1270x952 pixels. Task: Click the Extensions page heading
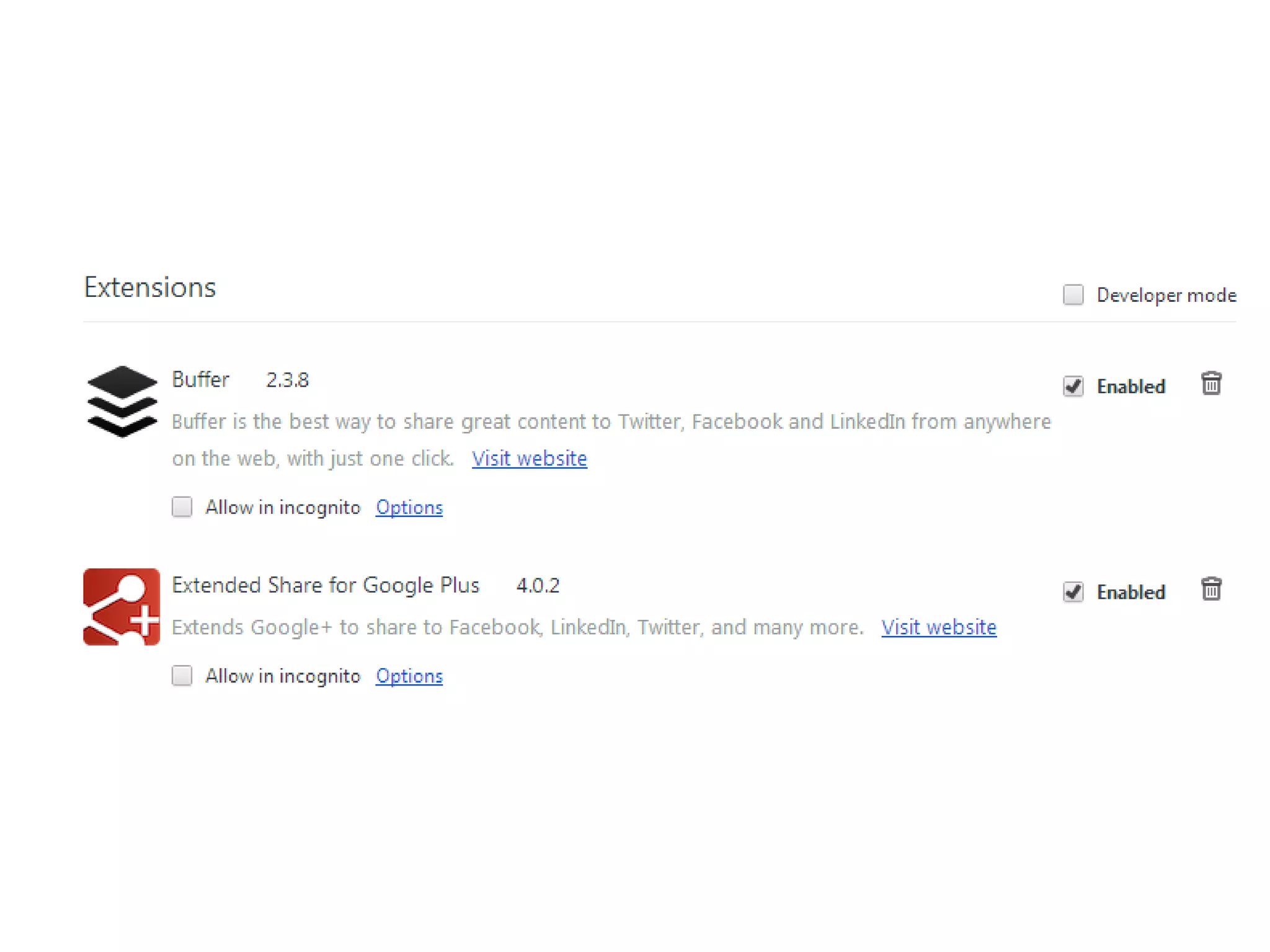150,288
